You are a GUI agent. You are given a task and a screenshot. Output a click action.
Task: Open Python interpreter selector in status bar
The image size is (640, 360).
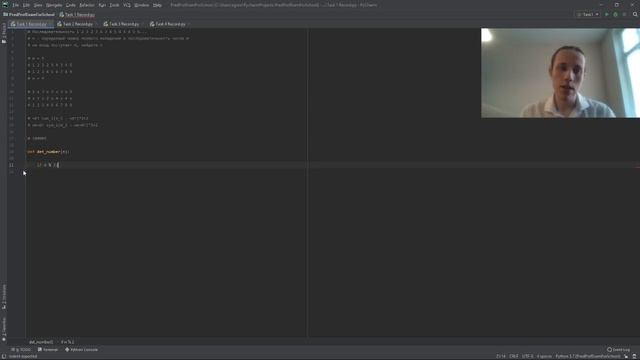click(588, 357)
